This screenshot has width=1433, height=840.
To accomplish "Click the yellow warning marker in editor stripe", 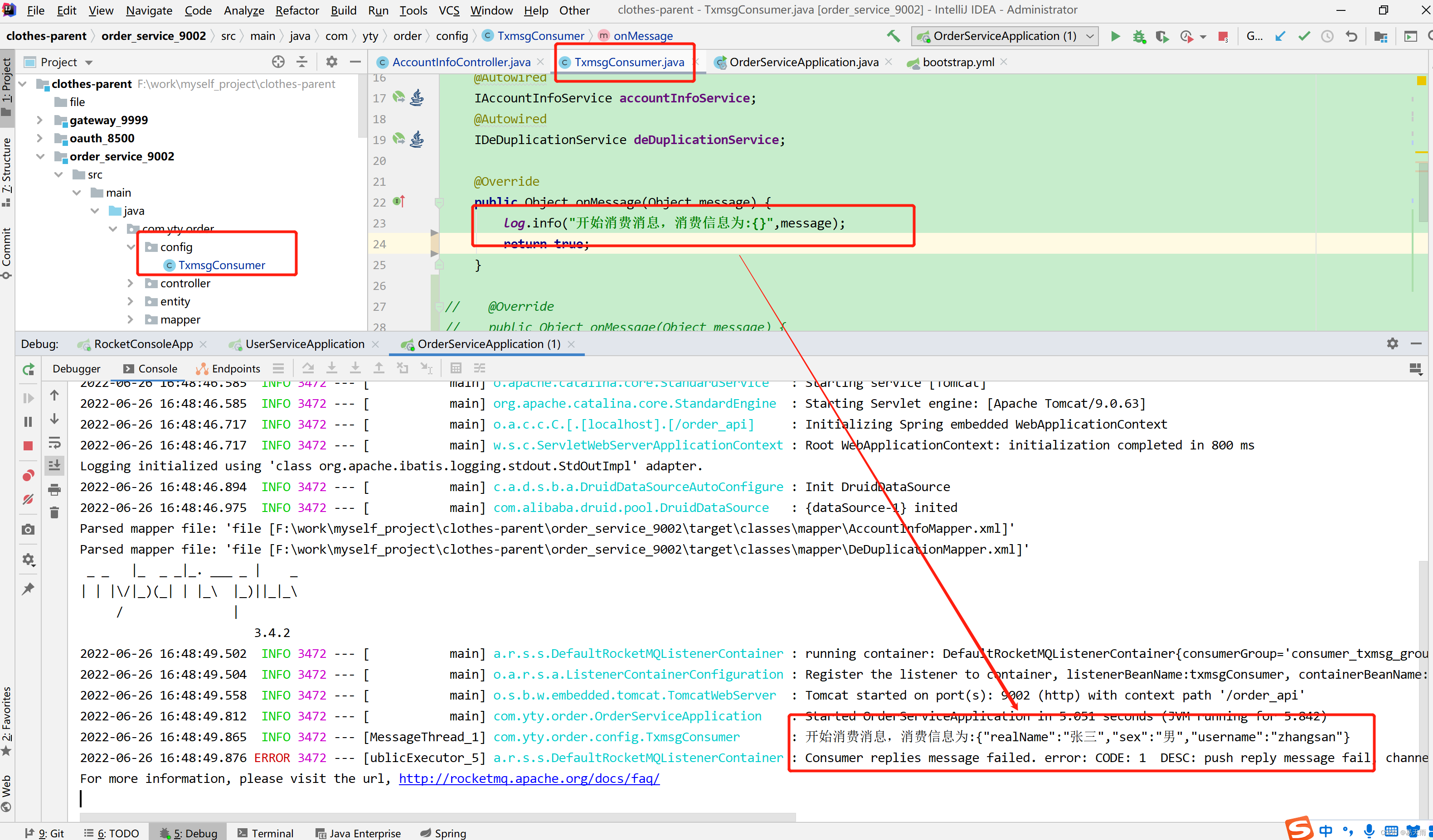I will tap(1421, 81).
